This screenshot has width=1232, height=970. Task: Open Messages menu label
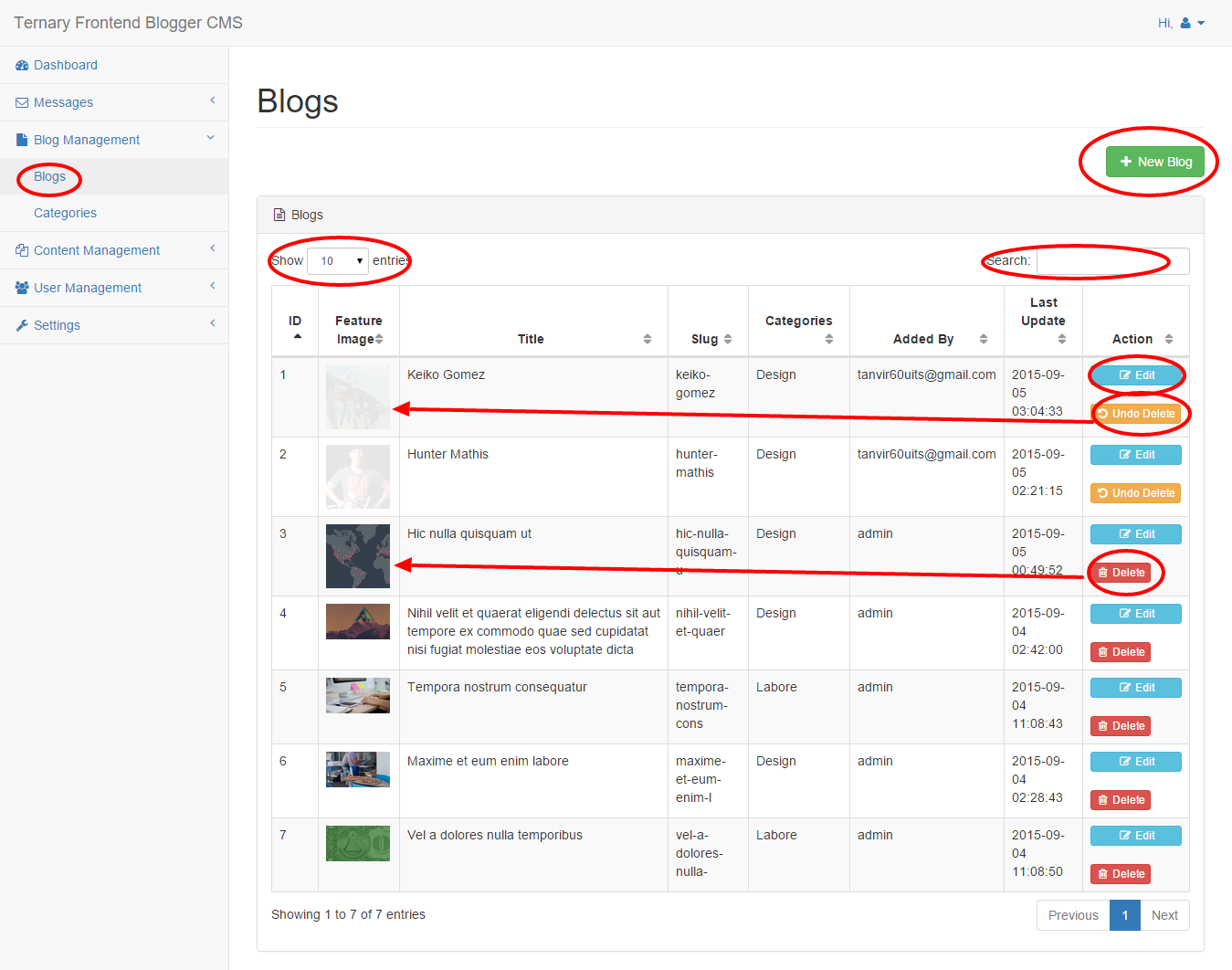(x=63, y=102)
